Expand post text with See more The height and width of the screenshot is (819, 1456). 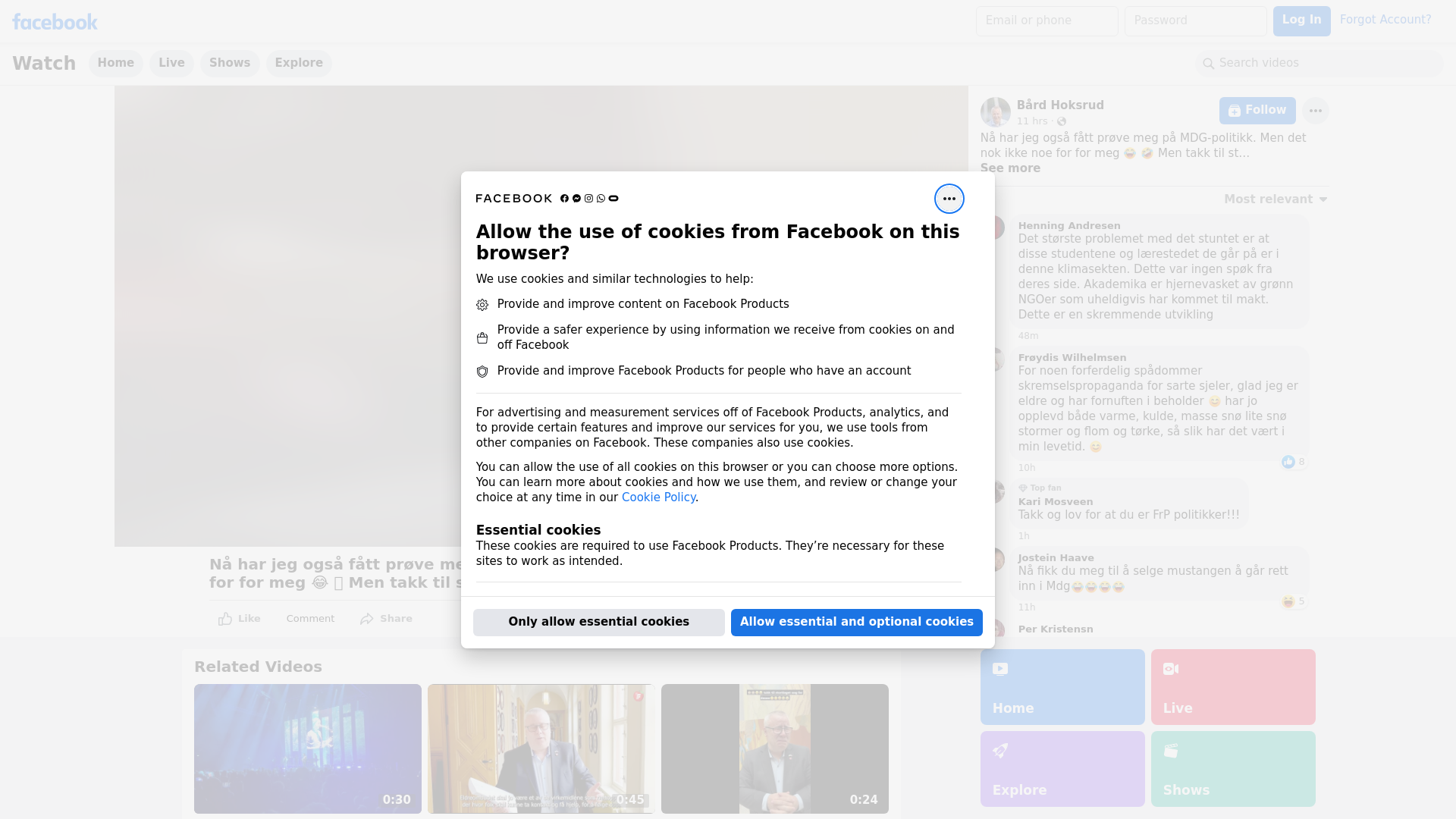(1009, 168)
